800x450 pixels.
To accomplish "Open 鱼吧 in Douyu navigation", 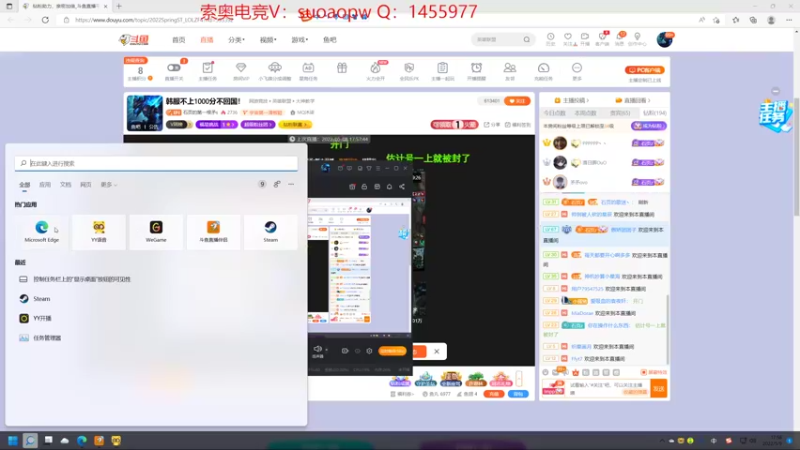I will click(330, 40).
